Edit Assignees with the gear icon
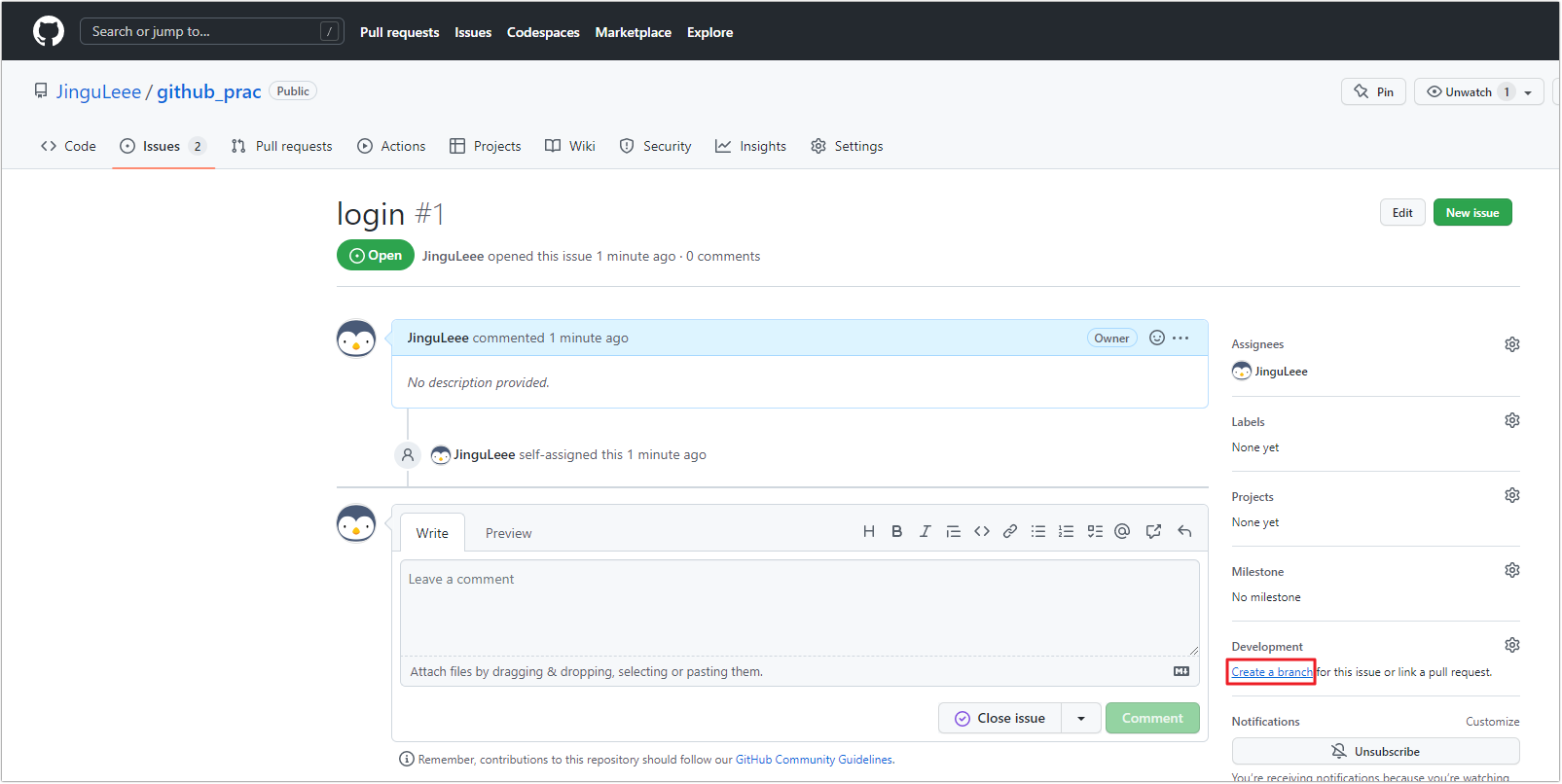The width and height of the screenshot is (1562, 784). tap(1512, 344)
